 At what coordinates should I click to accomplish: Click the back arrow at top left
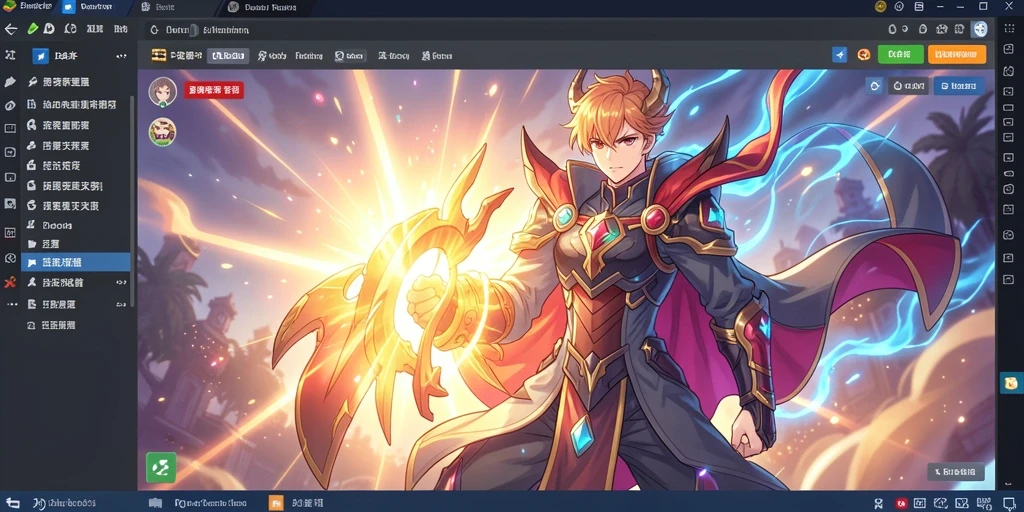[x=10, y=29]
